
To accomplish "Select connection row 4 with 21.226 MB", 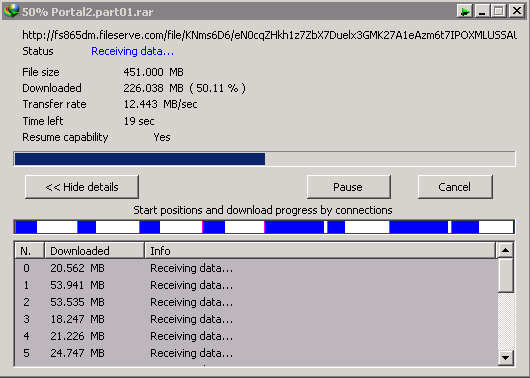I will 256,336.
